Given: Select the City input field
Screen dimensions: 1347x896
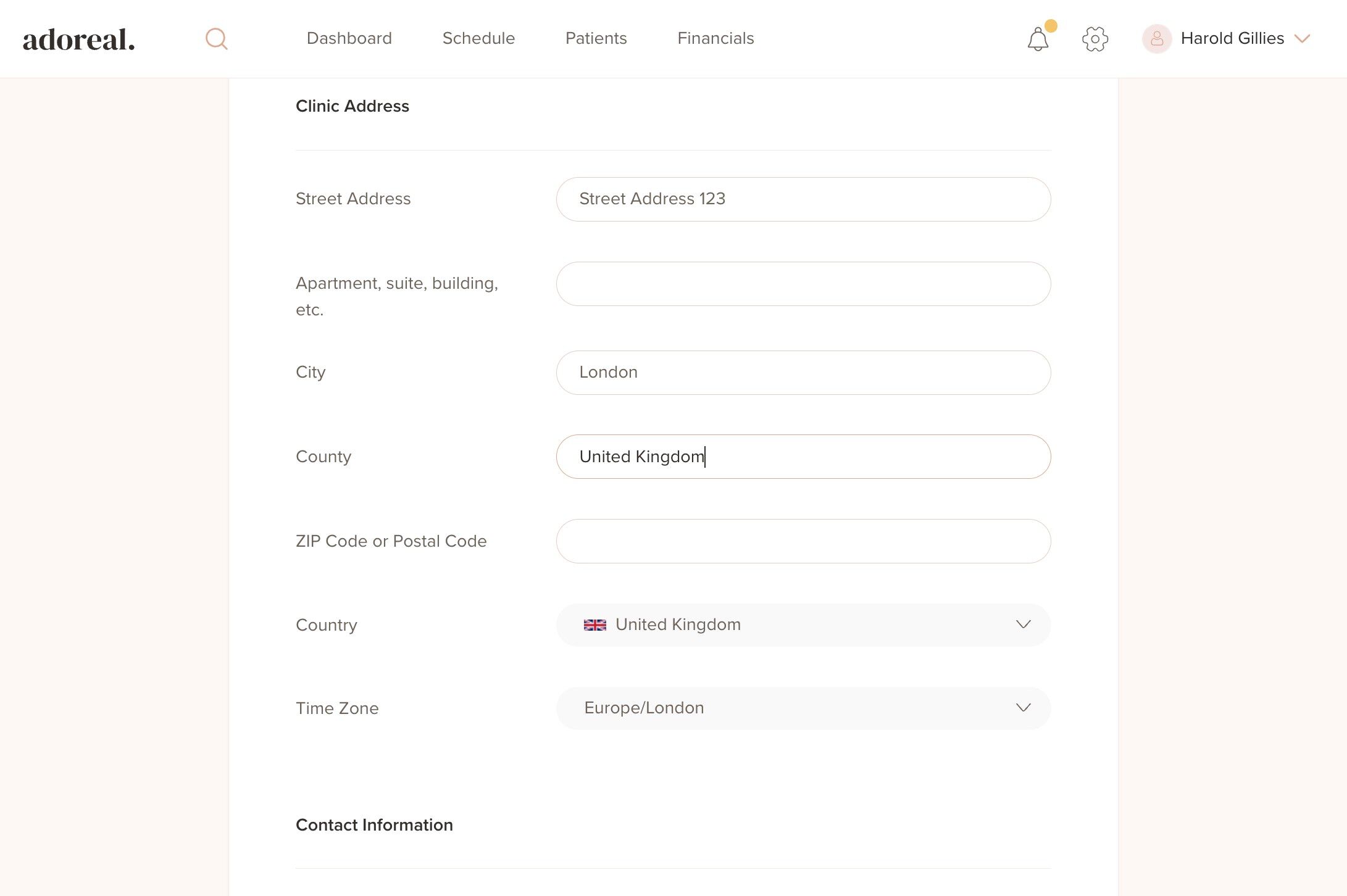Looking at the screenshot, I should pos(803,373).
